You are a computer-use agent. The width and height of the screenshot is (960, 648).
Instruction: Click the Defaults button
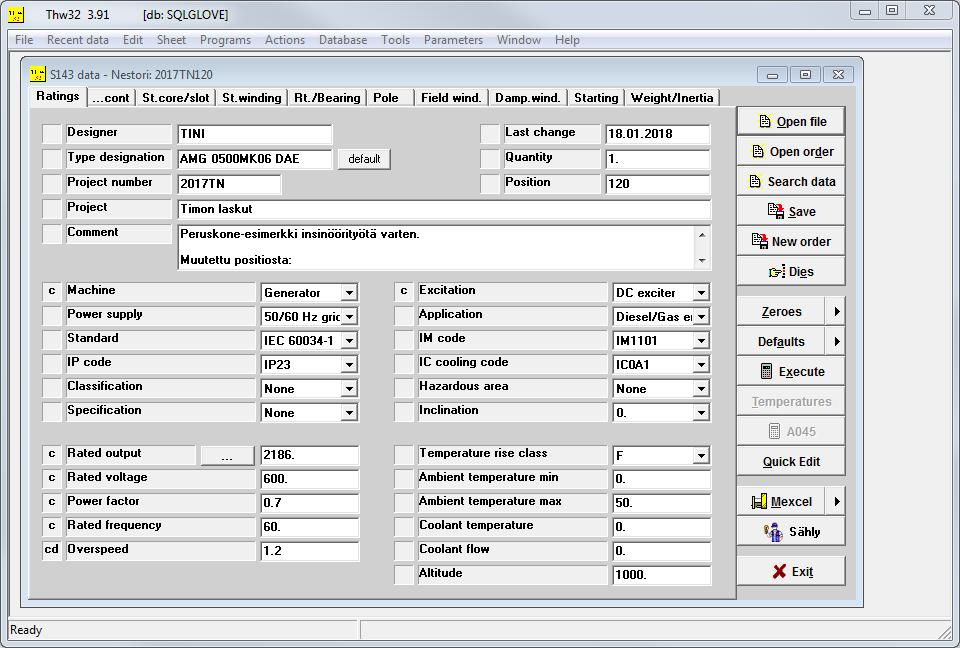[x=781, y=341]
